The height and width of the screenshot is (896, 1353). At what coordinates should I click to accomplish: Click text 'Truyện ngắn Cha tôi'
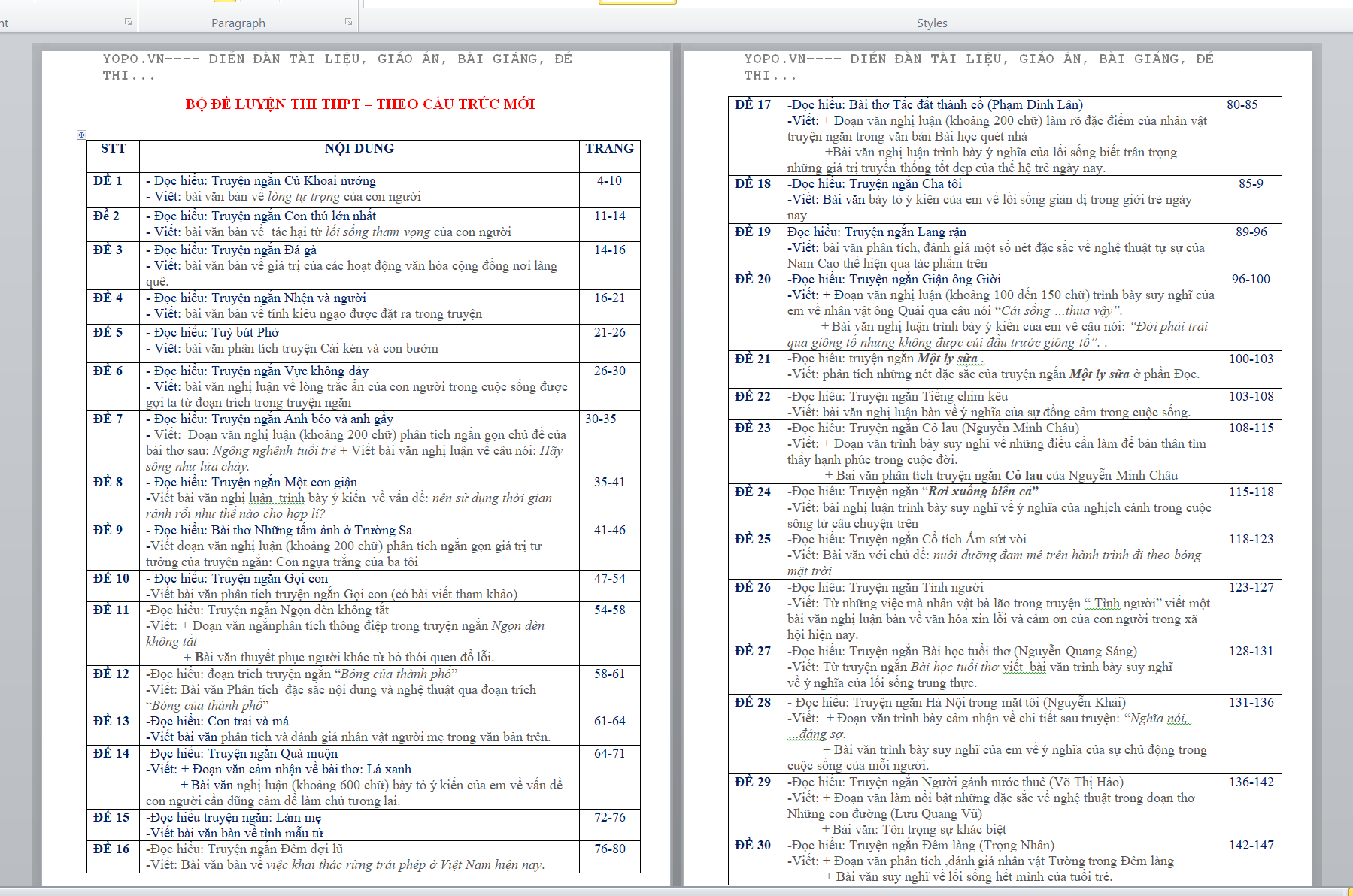pyautogui.click(x=906, y=184)
